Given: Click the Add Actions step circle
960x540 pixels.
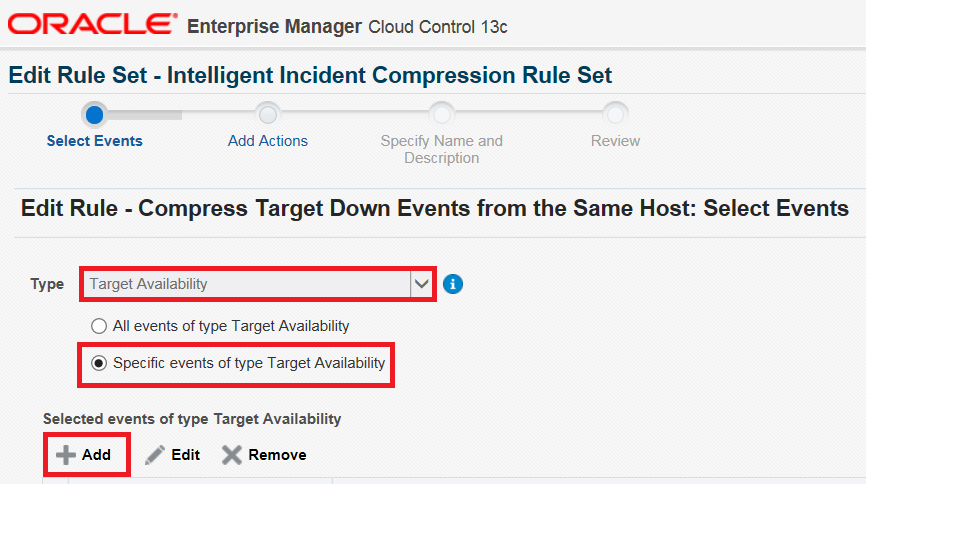Looking at the screenshot, I should (x=268, y=114).
